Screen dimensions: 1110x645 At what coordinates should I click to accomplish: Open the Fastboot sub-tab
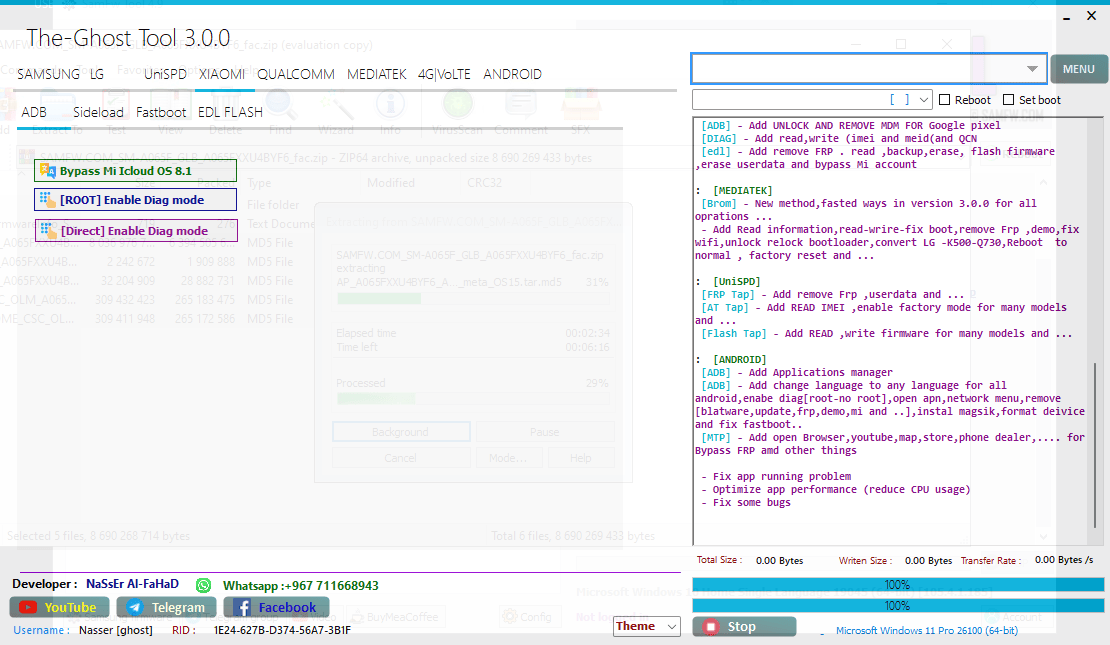[161, 112]
